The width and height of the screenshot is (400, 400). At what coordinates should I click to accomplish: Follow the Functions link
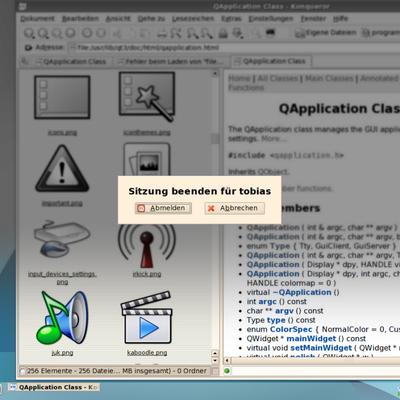tap(246, 88)
